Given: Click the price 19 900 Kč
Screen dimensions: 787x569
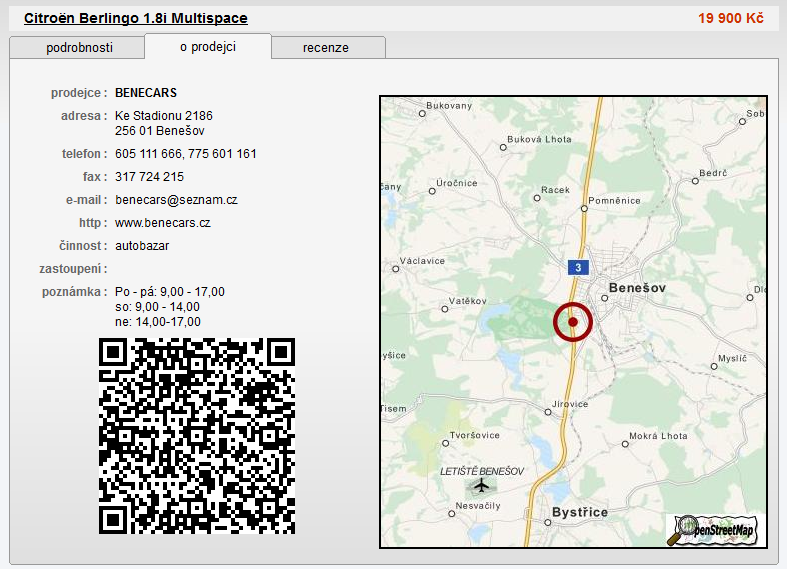Looking at the screenshot, I should tap(731, 19).
